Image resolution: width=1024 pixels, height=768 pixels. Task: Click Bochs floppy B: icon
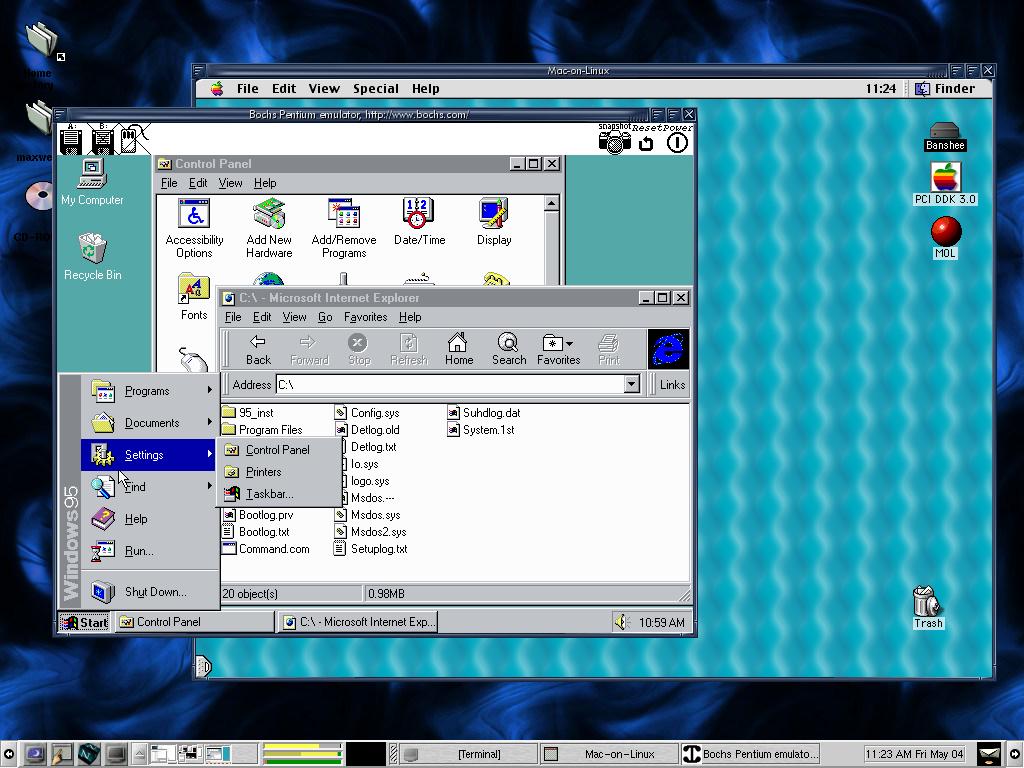click(103, 140)
